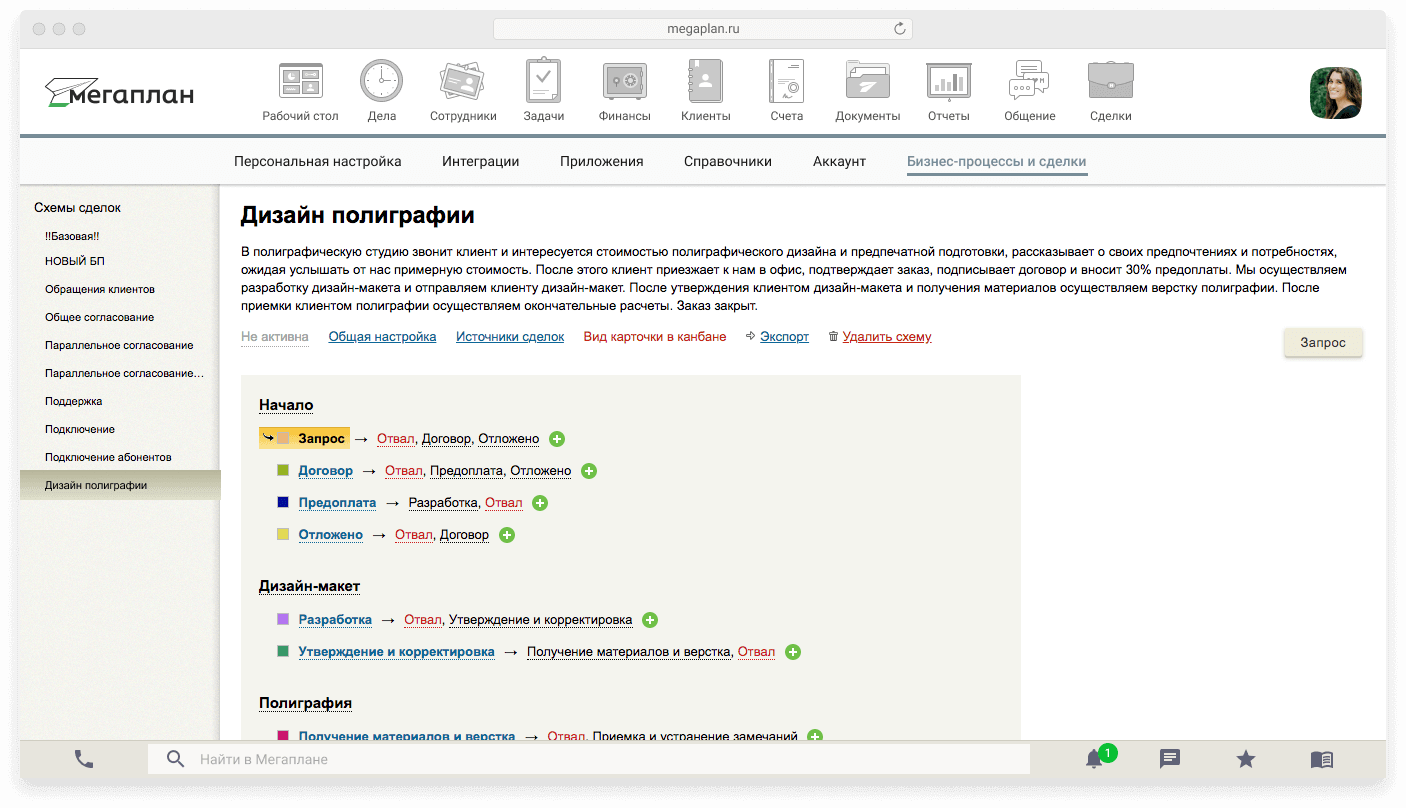Switch to Справочники tab

(728, 161)
